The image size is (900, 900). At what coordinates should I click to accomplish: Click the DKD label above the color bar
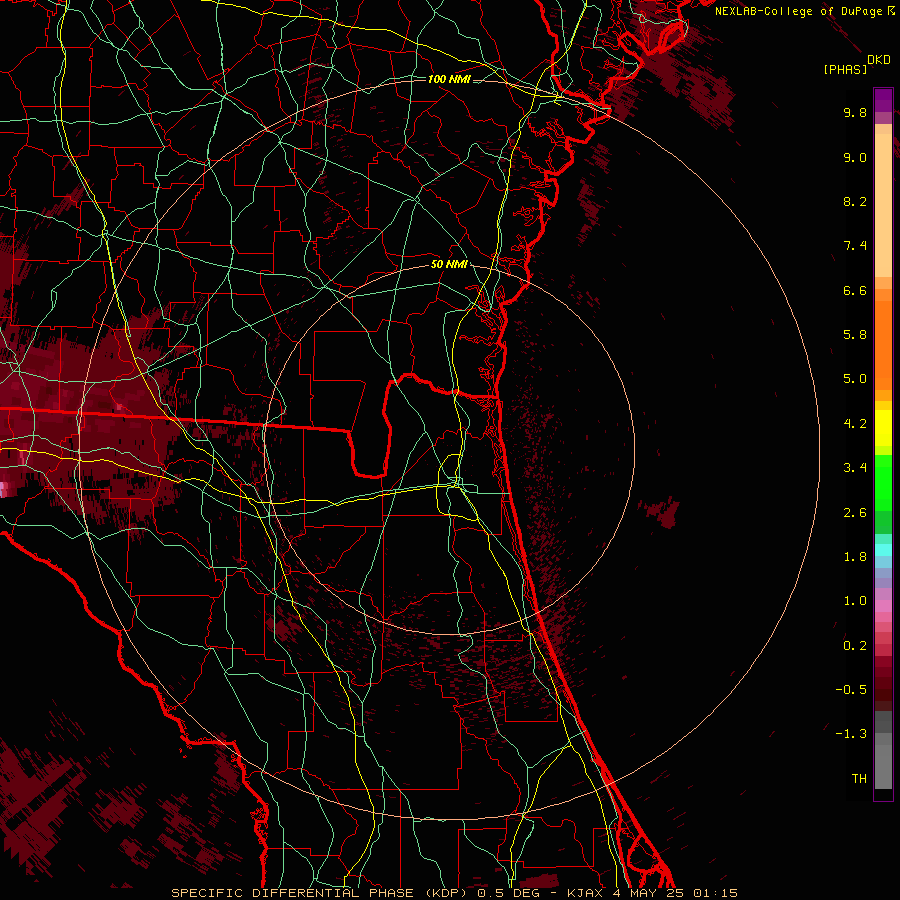tap(878, 60)
